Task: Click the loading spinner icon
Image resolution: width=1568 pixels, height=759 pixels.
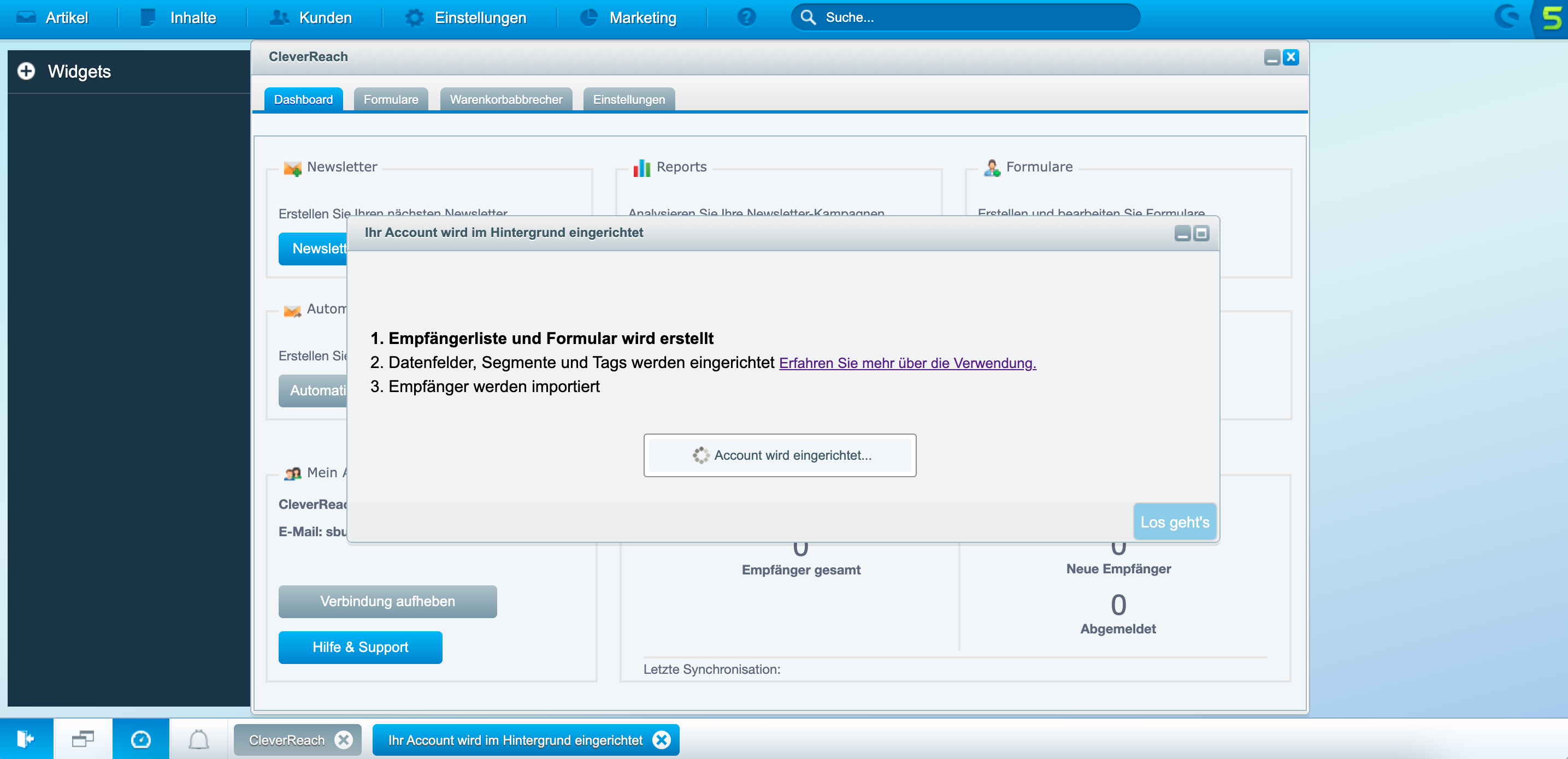Action: click(700, 455)
